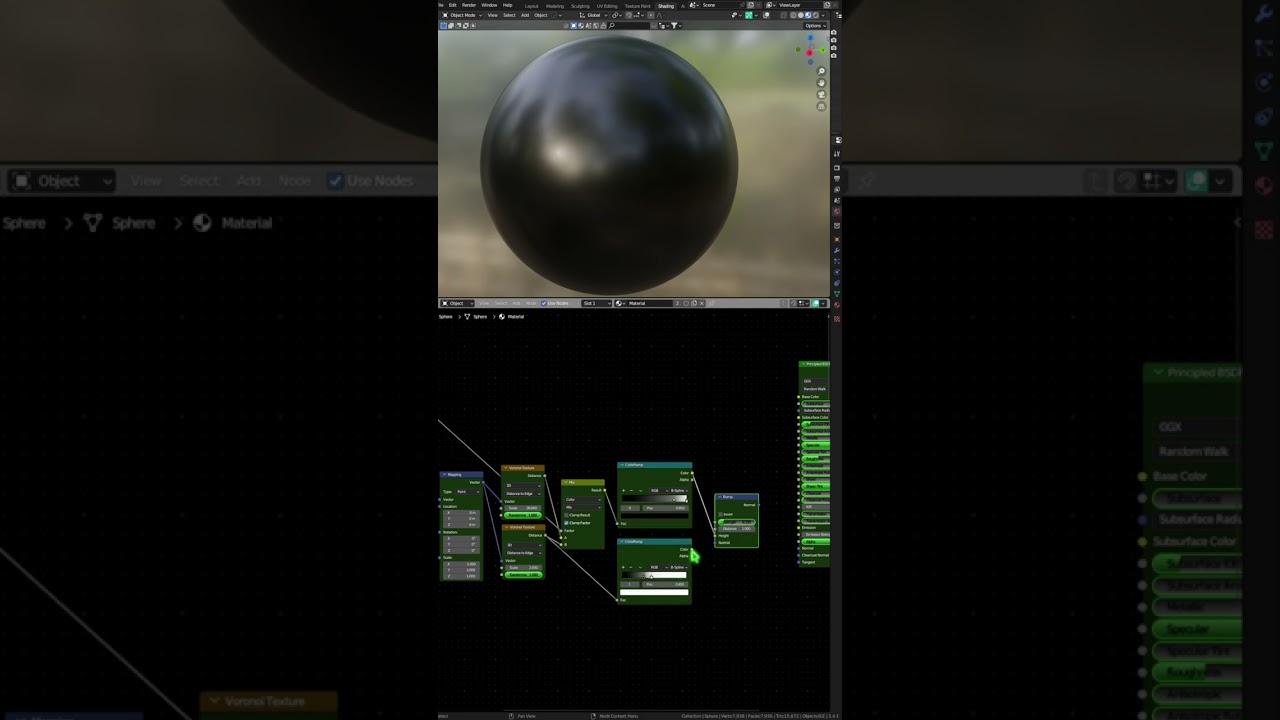Switch viewport to wireframe shading
This screenshot has width=1280, height=720.
pyautogui.click(x=793, y=15)
